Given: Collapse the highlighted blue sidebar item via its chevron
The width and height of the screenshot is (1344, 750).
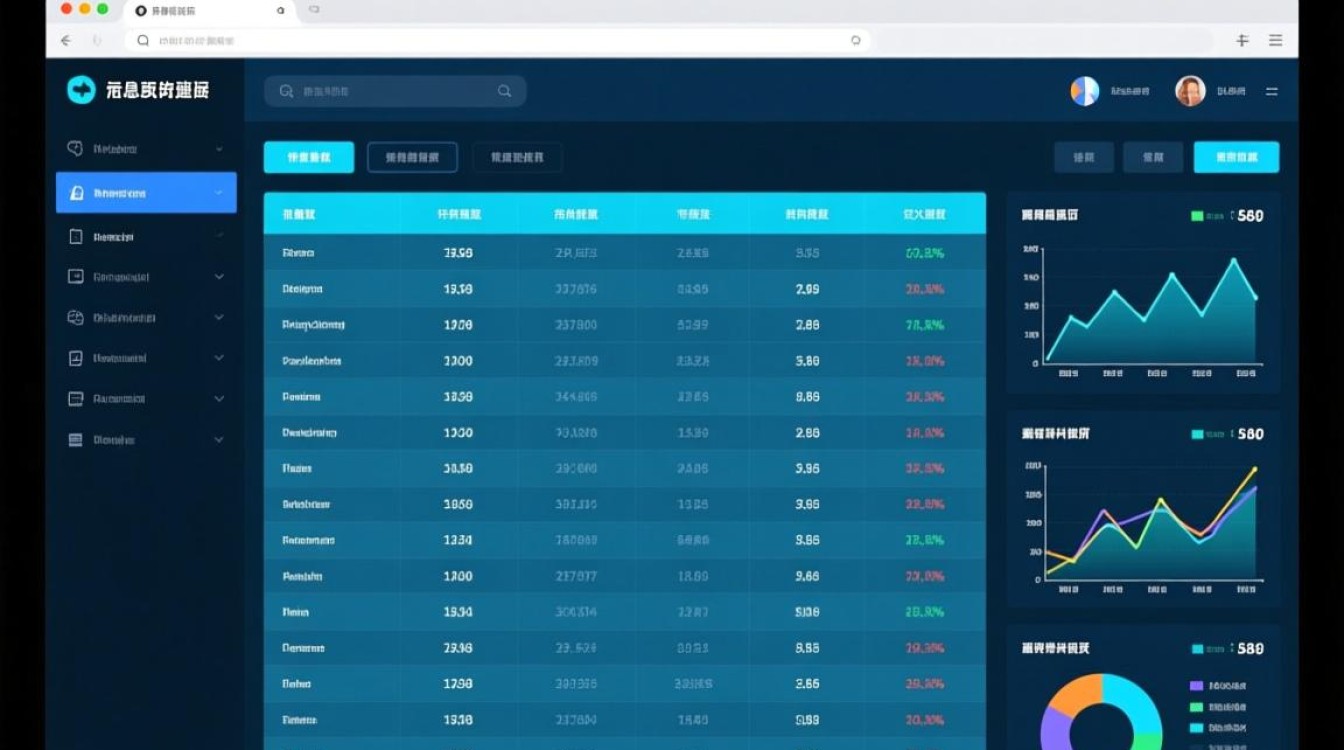Looking at the screenshot, I should 219,193.
